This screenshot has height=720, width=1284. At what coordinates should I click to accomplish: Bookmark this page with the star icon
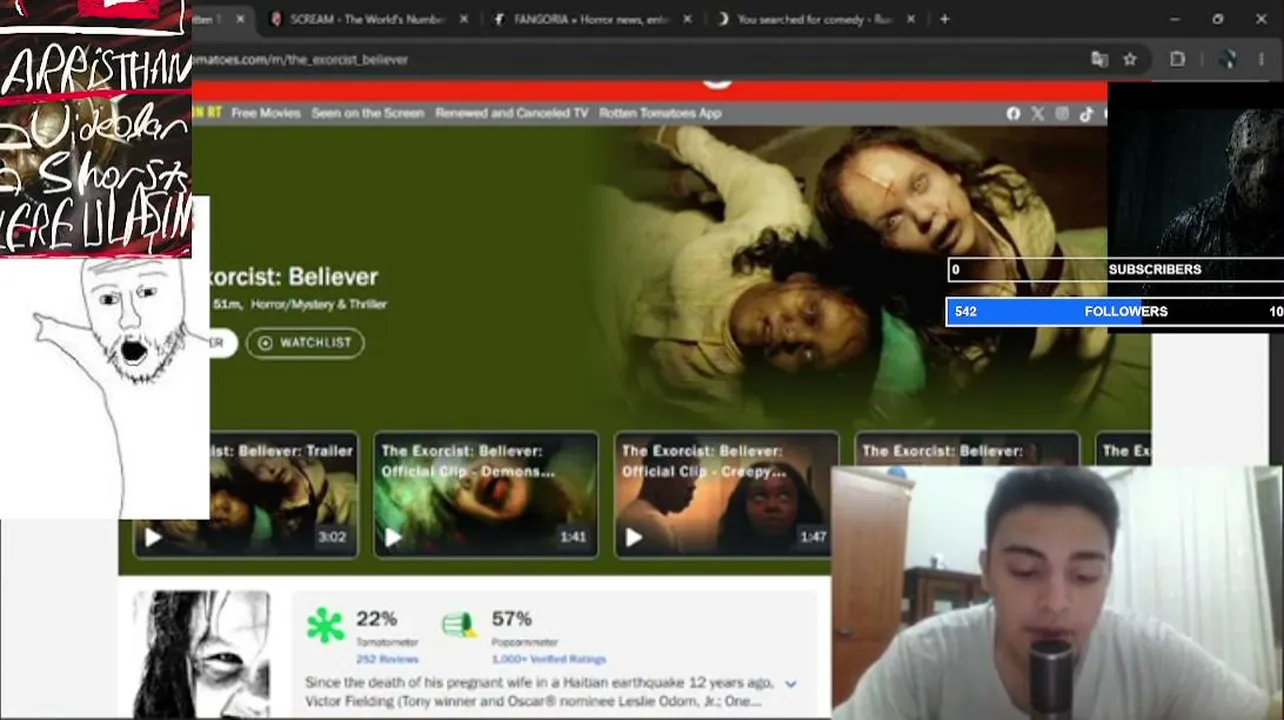[x=1130, y=59]
